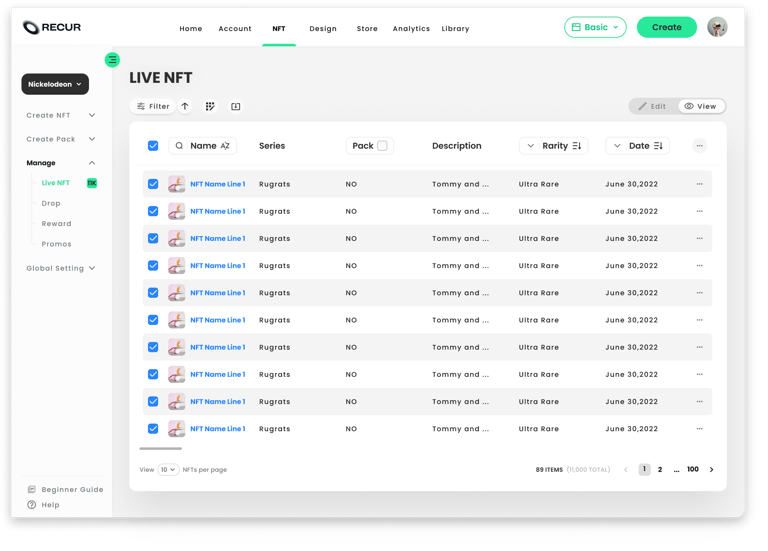
Task: Uncheck the first NFT row checkbox
Action: pos(153,184)
